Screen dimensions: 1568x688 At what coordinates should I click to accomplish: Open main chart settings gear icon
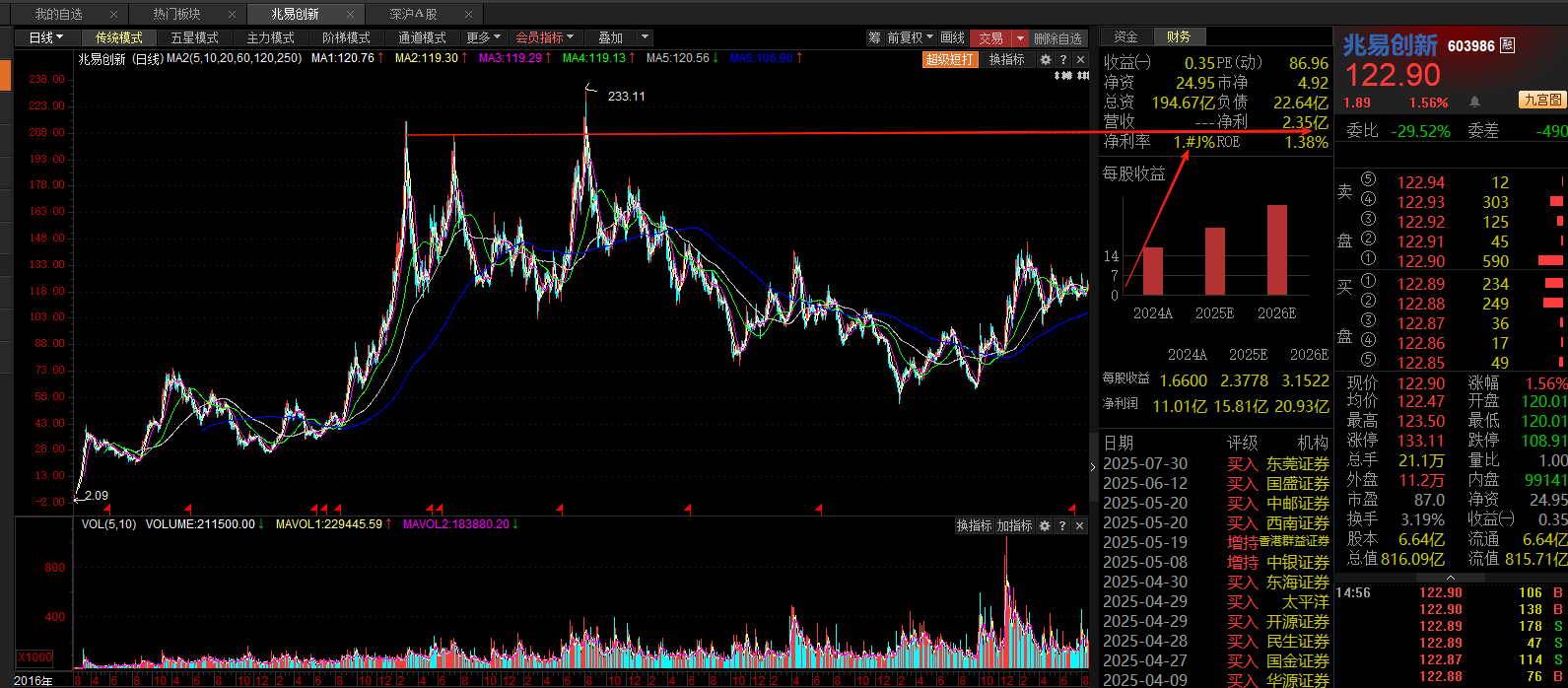click(x=1046, y=60)
